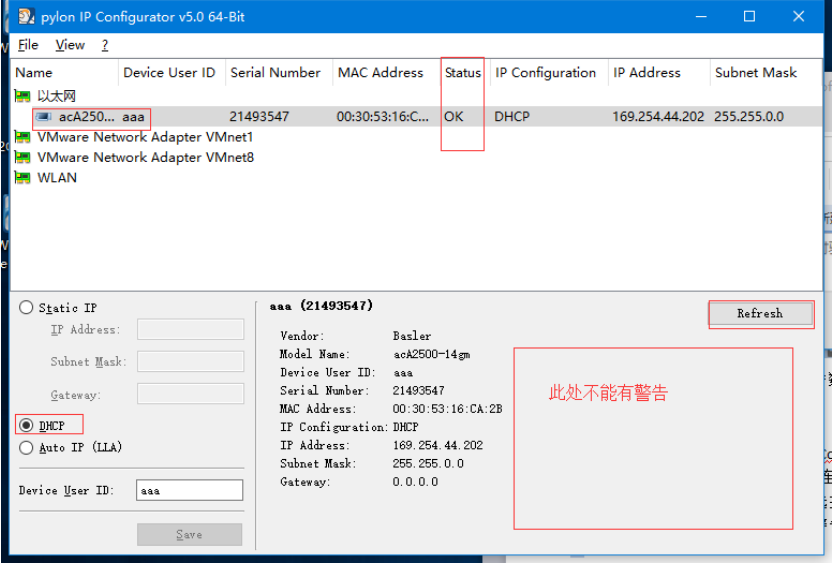This screenshot has width=839, height=563.
Task: Select the Static IP radio button
Action: 26,307
